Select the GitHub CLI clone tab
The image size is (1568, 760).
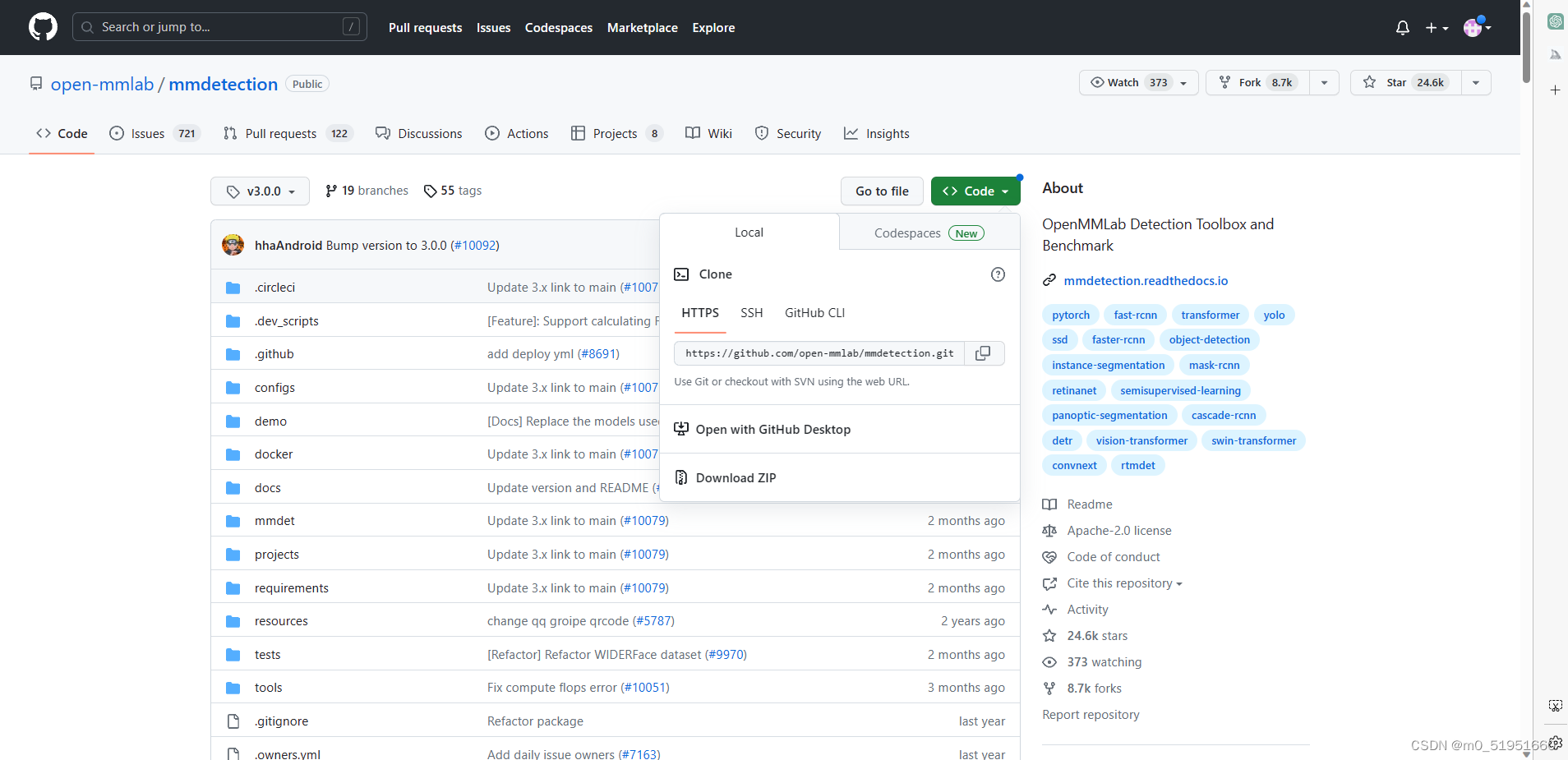click(x=814, y=313)
